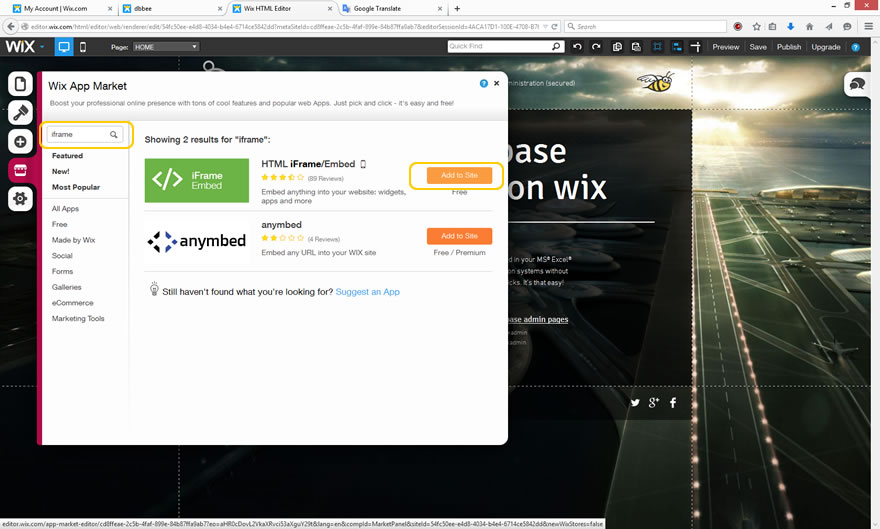The height and width of the screenshot is (529, 880).
Task: Switch to desktop editor view
Action: [64, 47]
